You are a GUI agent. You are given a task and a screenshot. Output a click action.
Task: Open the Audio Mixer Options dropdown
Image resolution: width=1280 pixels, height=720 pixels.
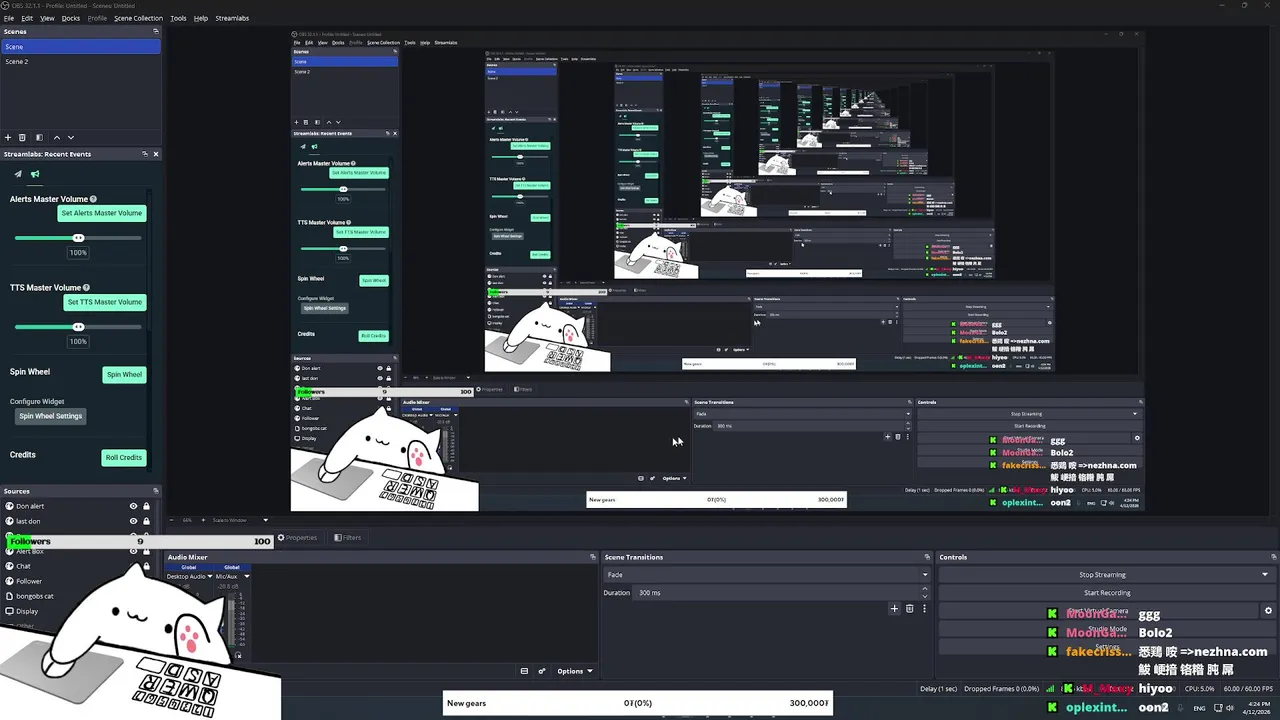pos(575,671)
